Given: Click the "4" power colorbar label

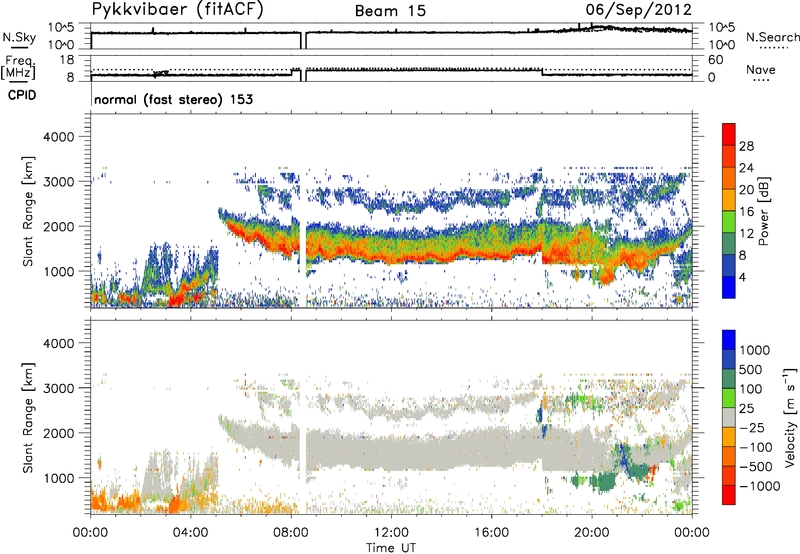Looking at the screenshot, I should coord(742,277).
